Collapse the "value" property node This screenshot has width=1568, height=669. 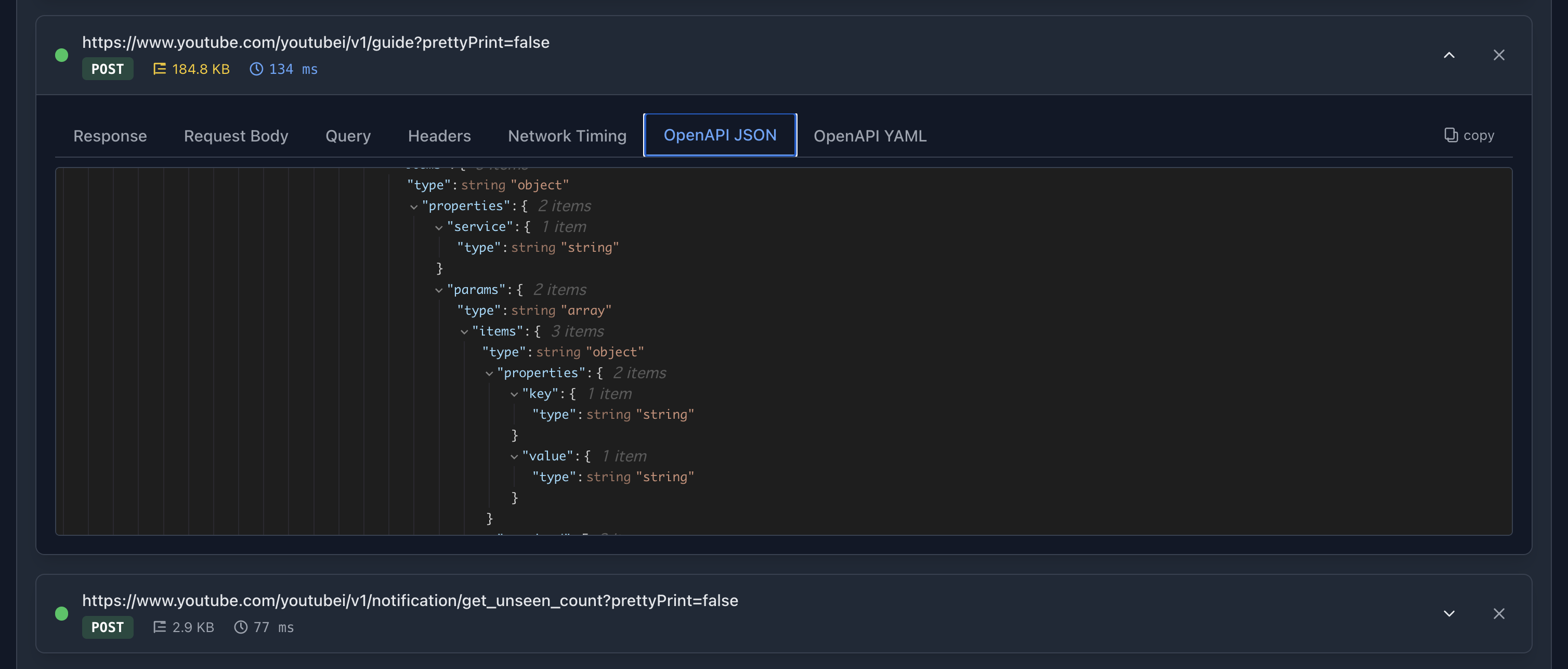click(514, 457)
